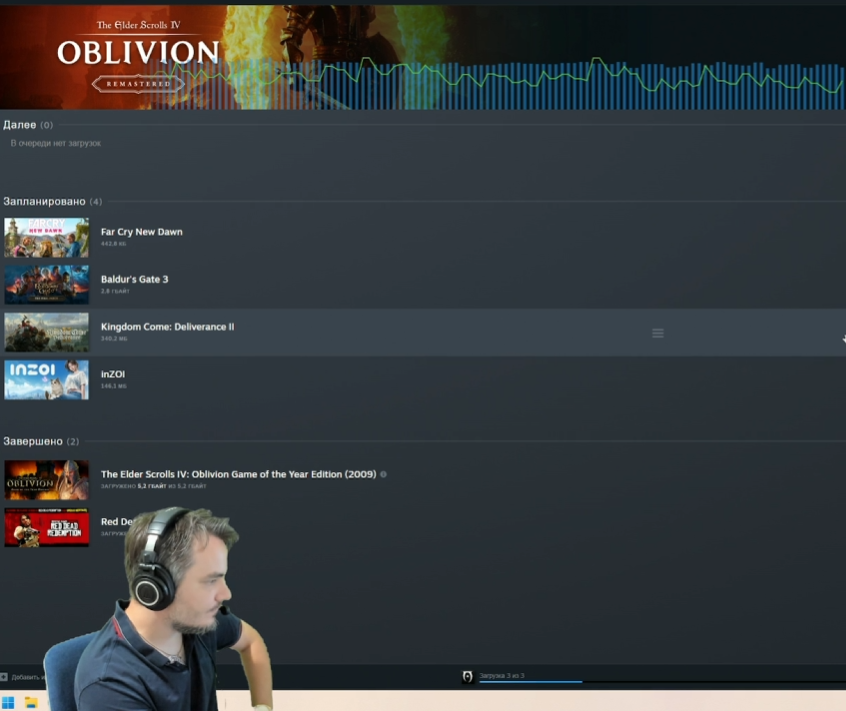This screenshot has width=846, height=711.
Task: Click the 'Загрузка 3 из 3' status text
Action: click(502, 675)
